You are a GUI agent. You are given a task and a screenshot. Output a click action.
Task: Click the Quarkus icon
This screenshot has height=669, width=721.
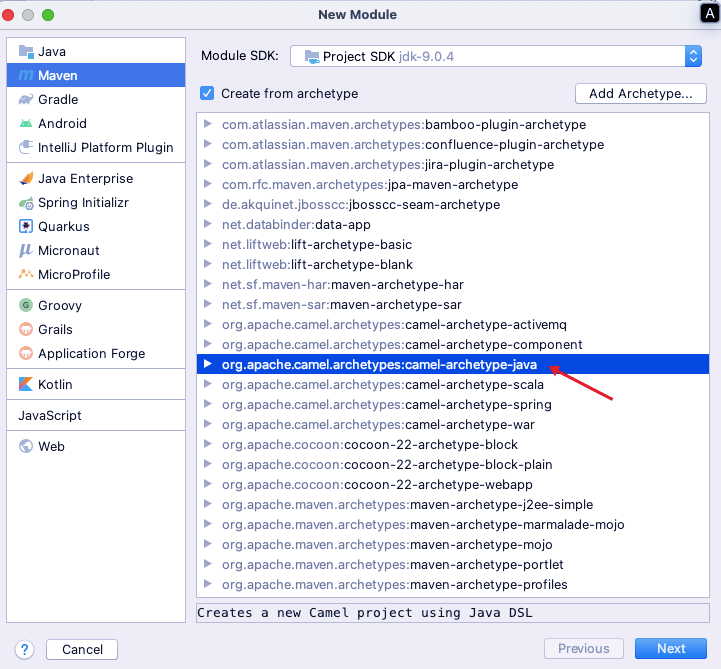[26, 226]
